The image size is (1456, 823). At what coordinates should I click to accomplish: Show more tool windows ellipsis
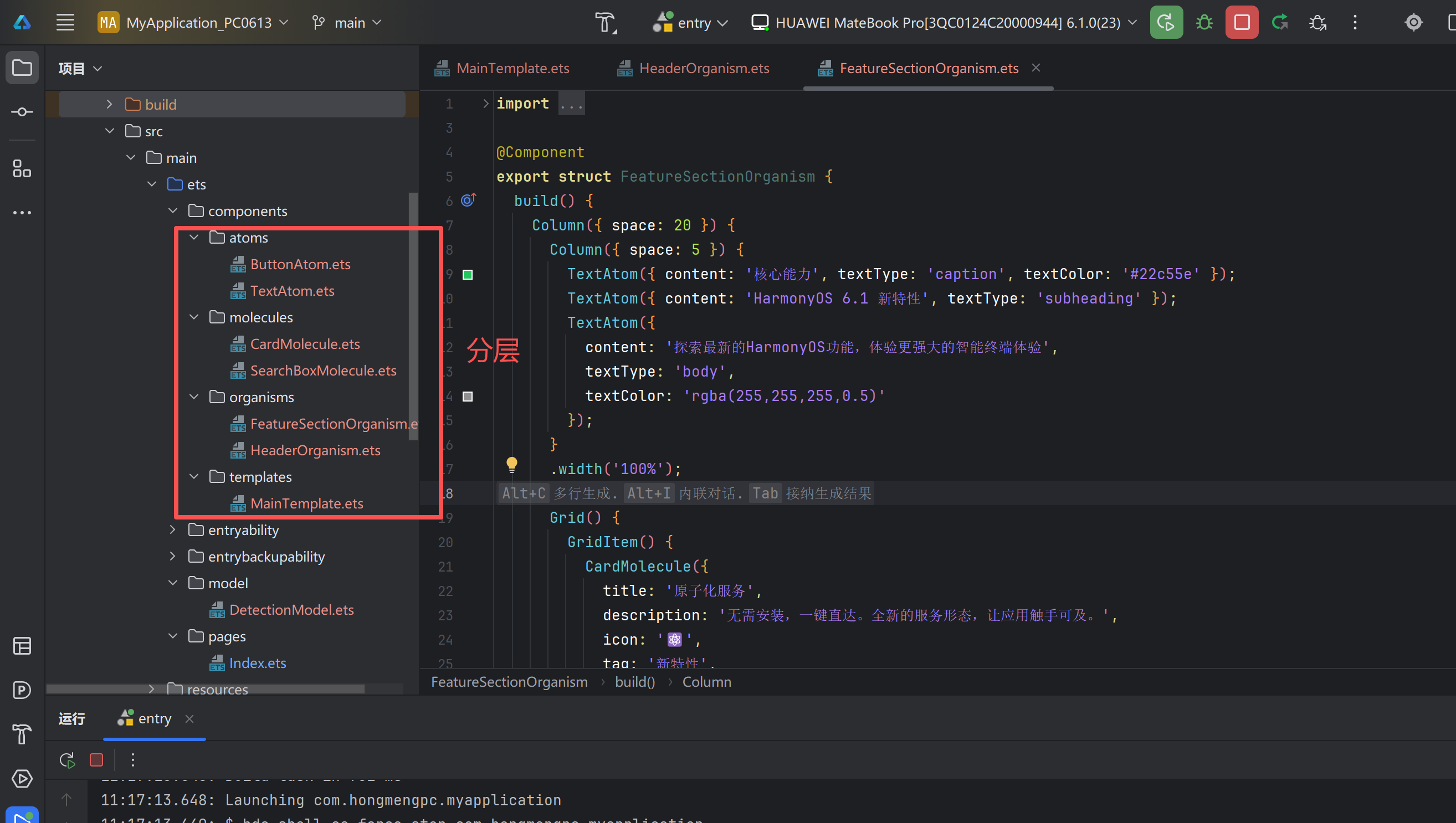point(22,213)
